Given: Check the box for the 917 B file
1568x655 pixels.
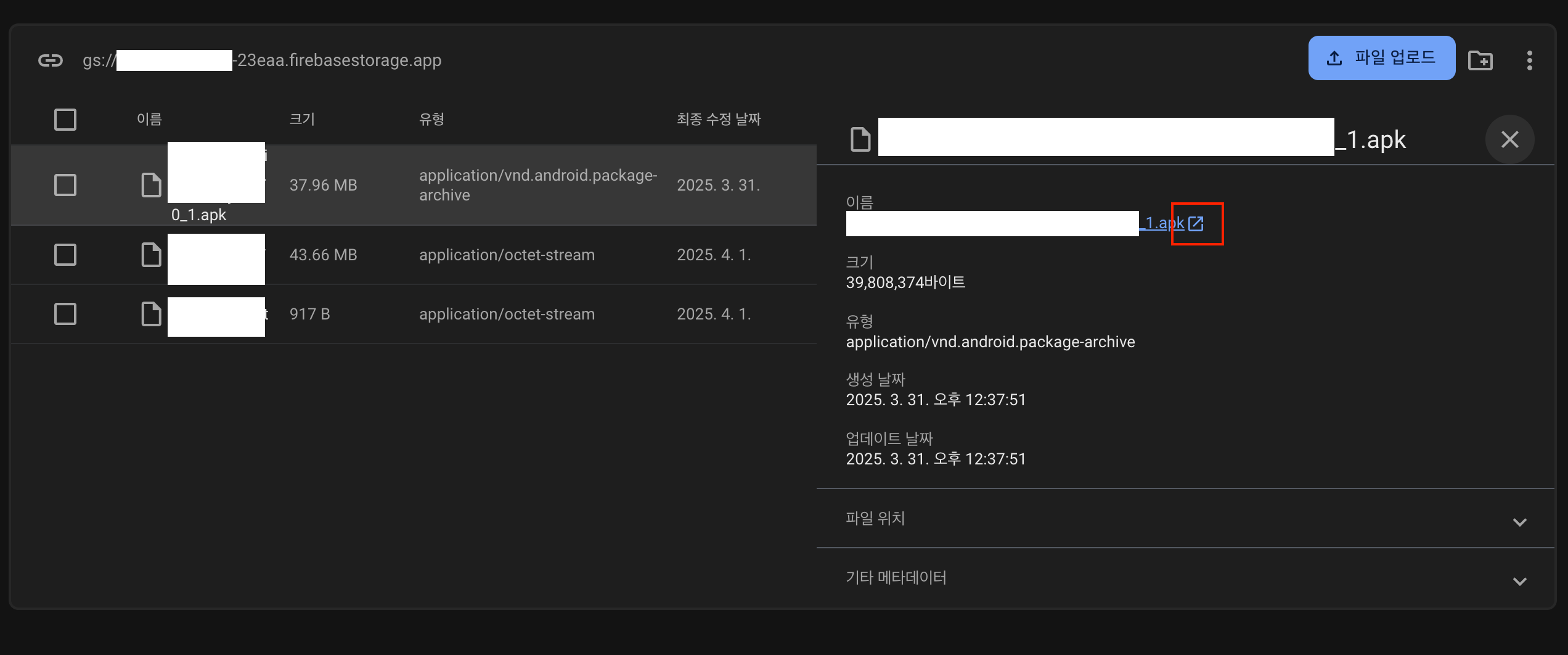Looking at the screenshot, I should (x=65, y=314).
